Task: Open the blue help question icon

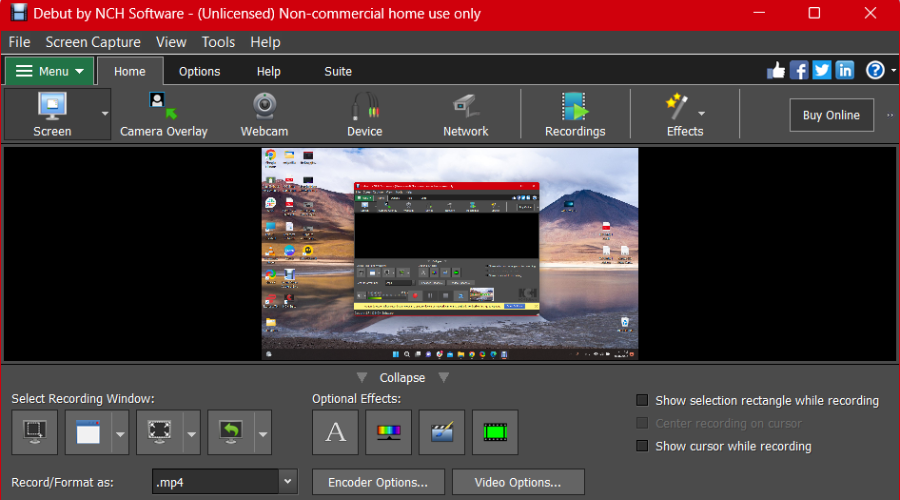Action: [875, 71]
